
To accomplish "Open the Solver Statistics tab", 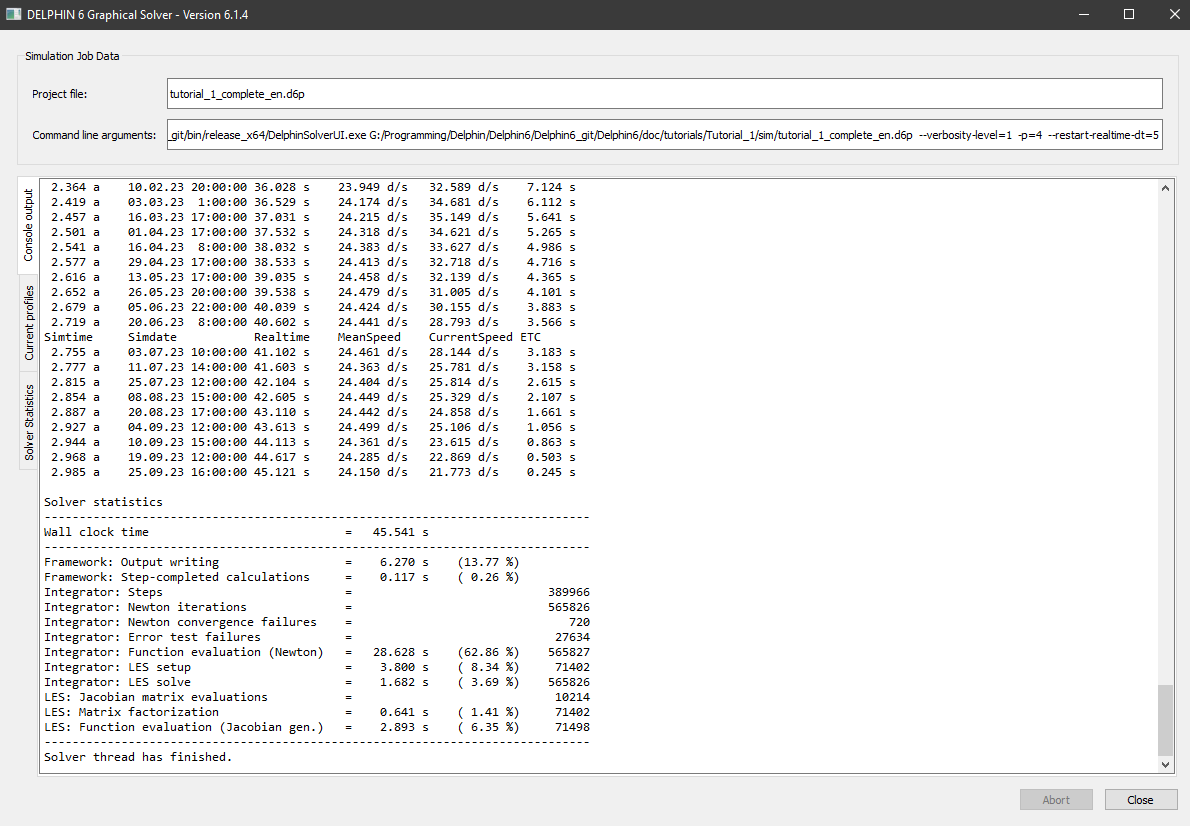I will point(28,422).
